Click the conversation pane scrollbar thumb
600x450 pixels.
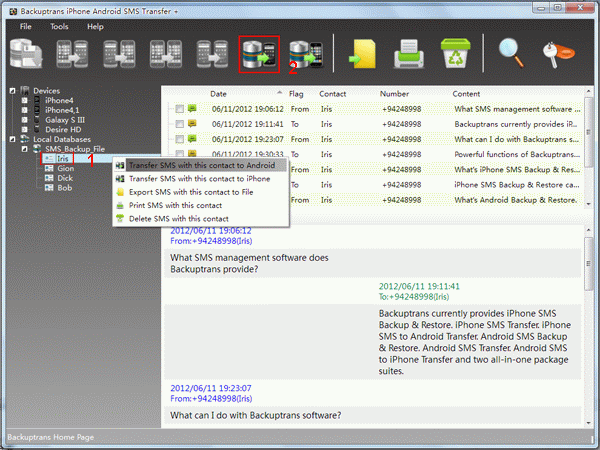(x=589, y=264)
